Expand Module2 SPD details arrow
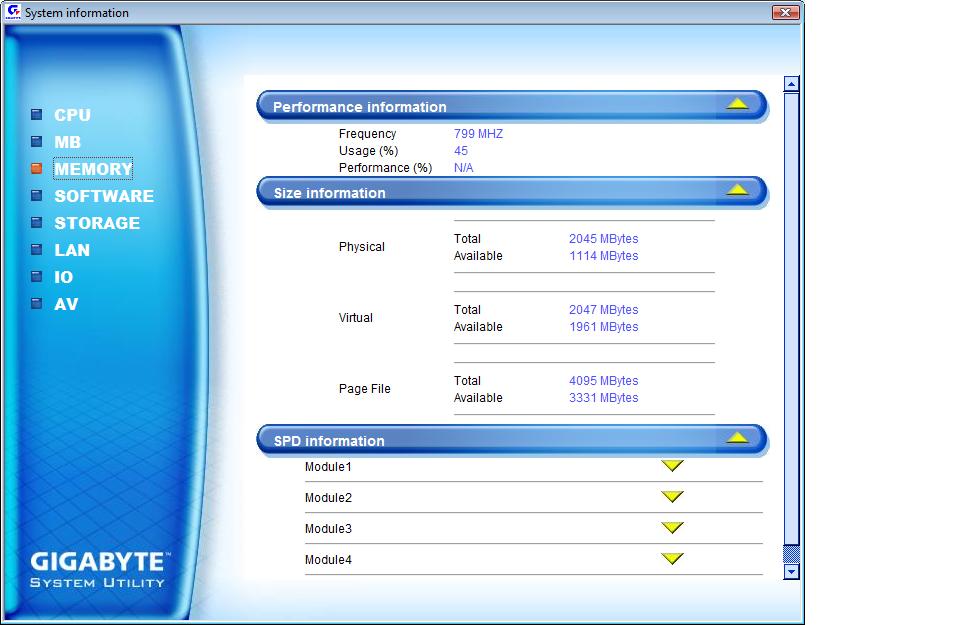This screenshot has height=625, width=960. tap(672, 497)
